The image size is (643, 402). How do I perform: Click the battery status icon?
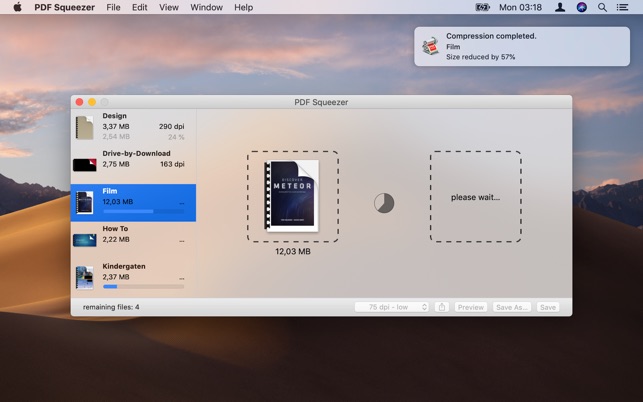point(483,7)
